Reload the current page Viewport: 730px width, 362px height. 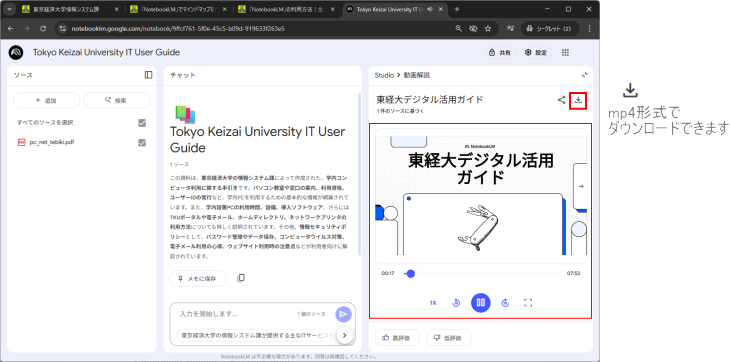pos(43,28)
